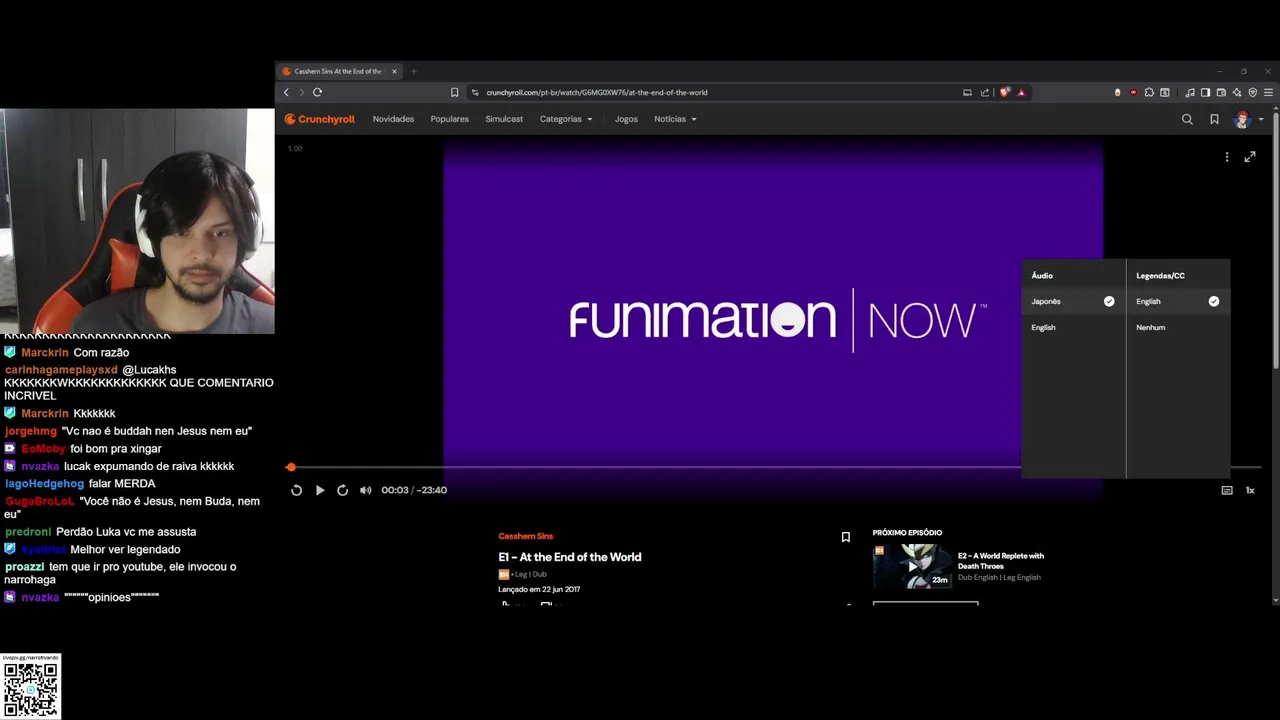This screenshot has width=1280, height=720.
Task: Enter fullscreen with the expand arrows icon
Action: click(x=1250, y=157)
